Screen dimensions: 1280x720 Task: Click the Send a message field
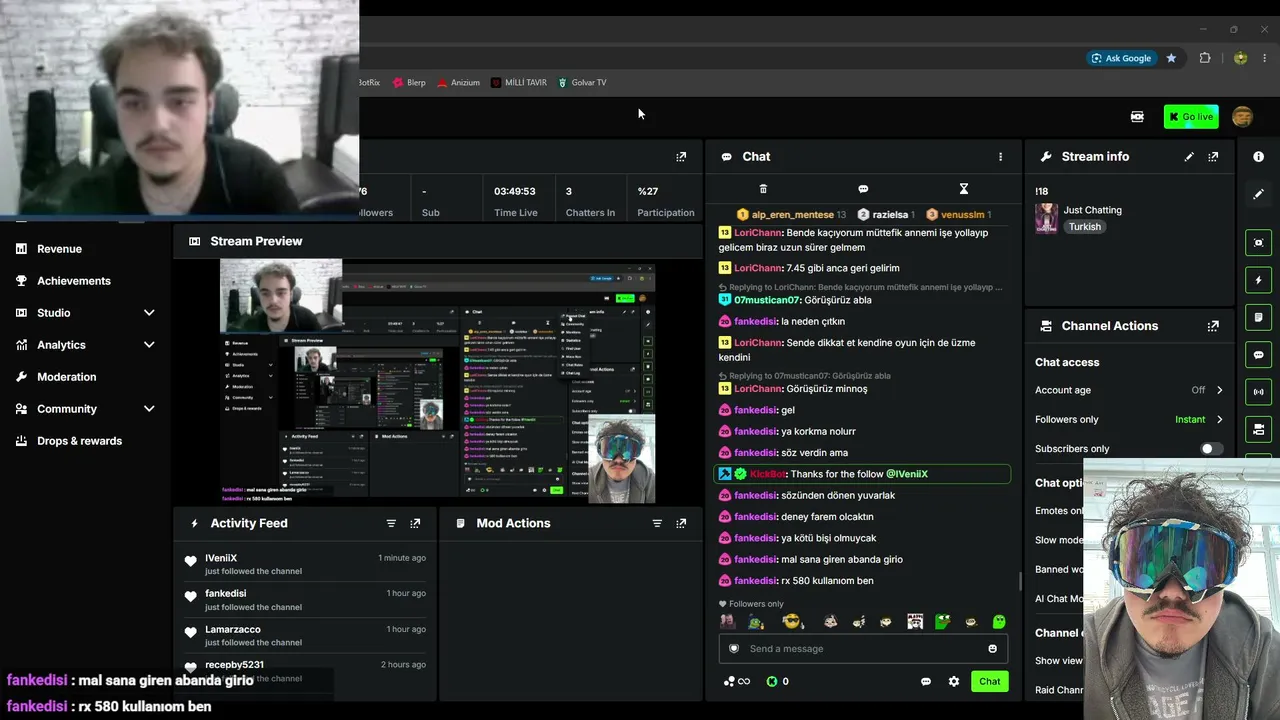coord(862,649)
